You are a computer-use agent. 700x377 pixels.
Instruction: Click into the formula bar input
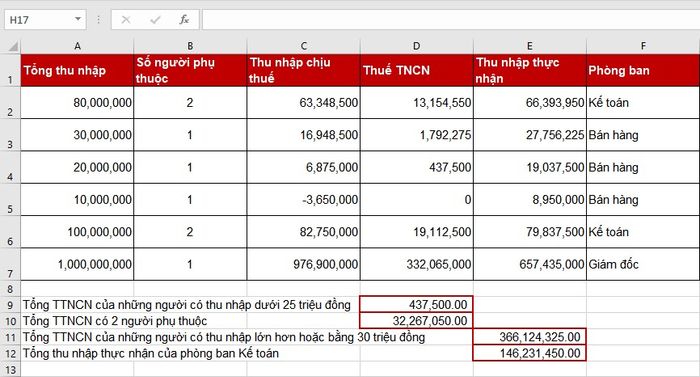coord(451,20)
